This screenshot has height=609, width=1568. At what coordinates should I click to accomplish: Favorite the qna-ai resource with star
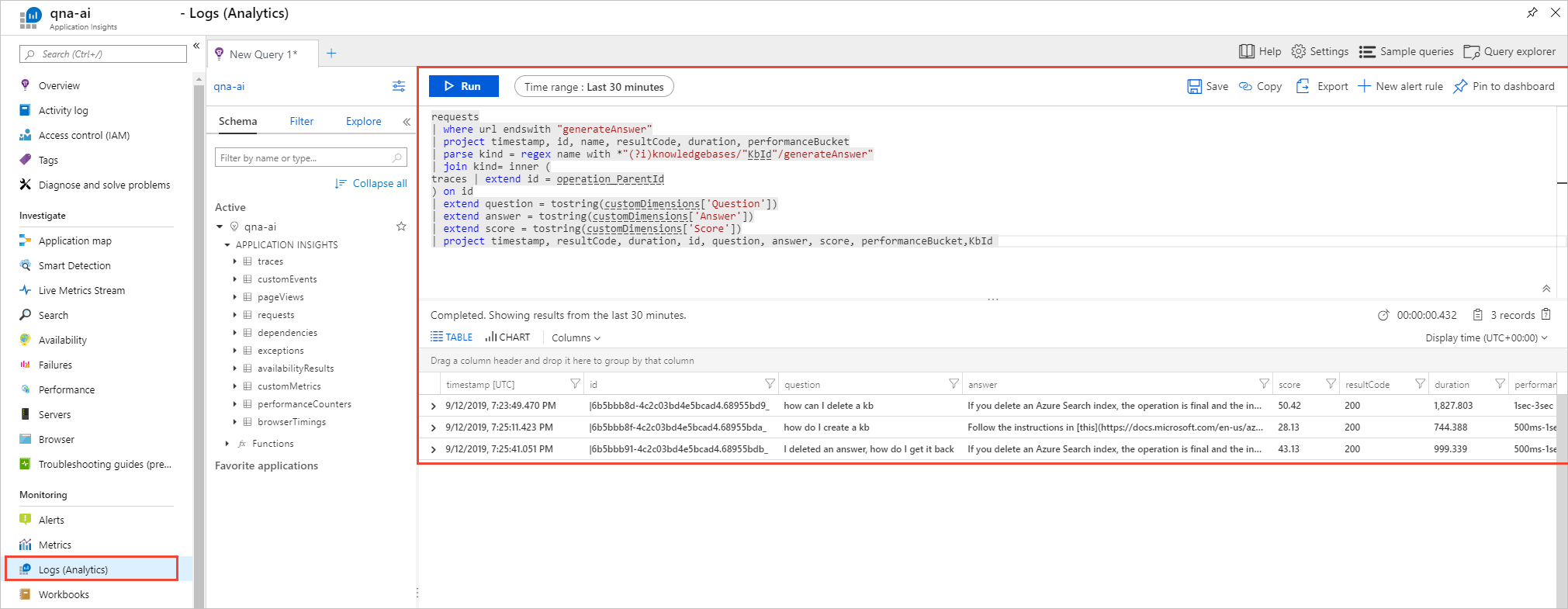point(401,227)
